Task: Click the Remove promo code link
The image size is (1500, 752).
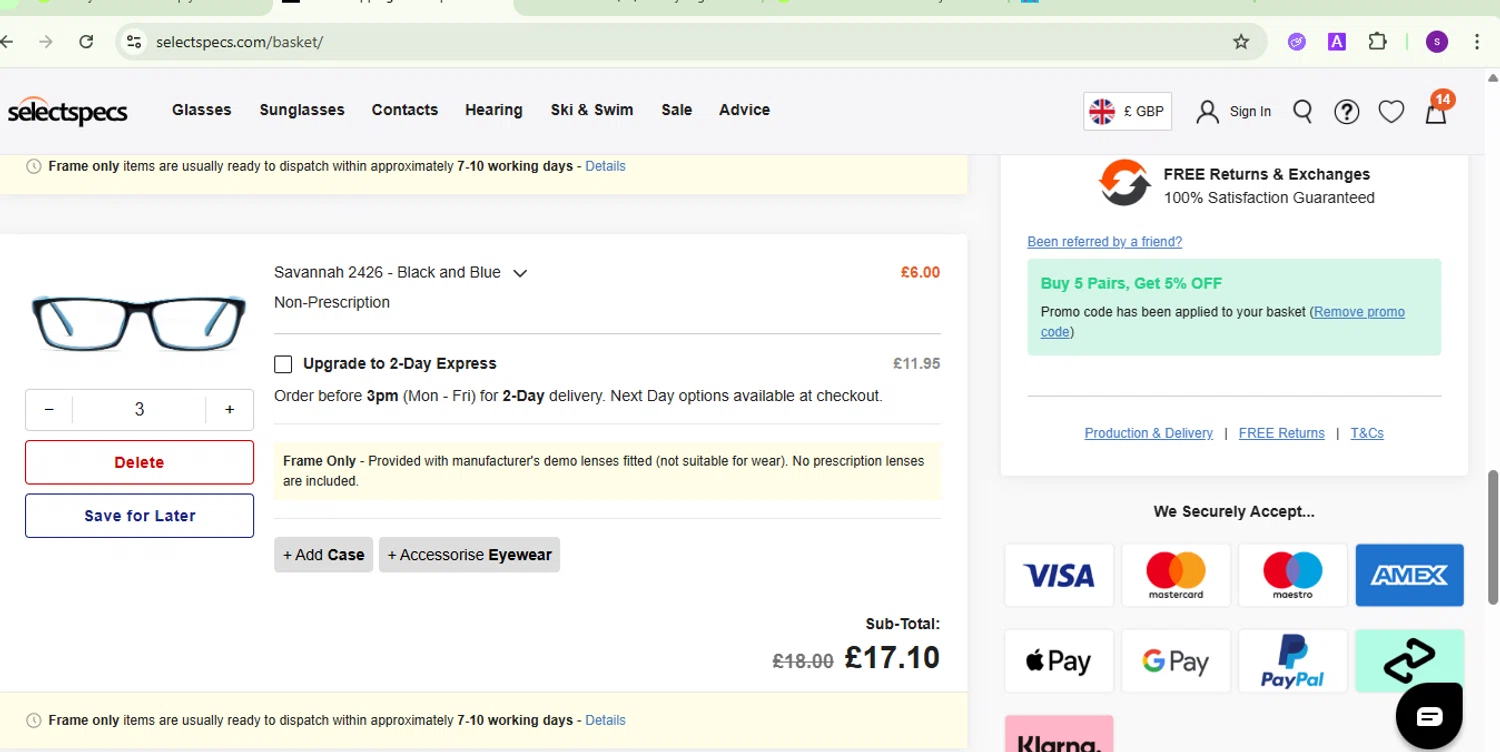Action: point(1359,312)
